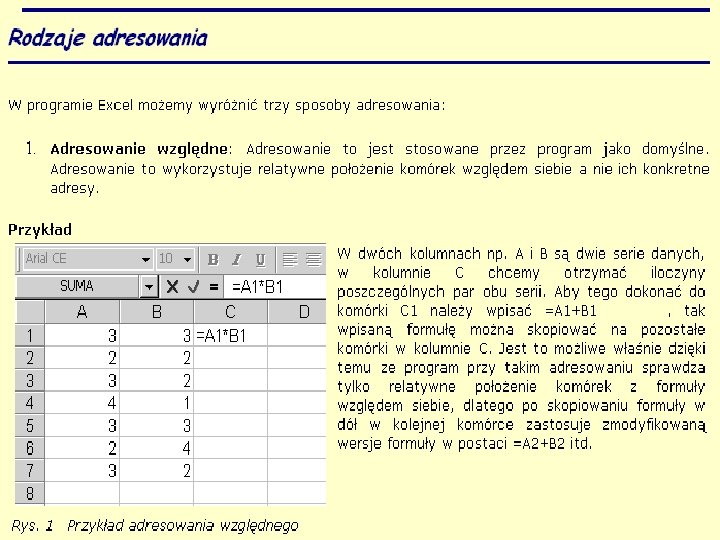Select row 1 header
This screenshot has height=540, width=720.
[x=30, y=335]
